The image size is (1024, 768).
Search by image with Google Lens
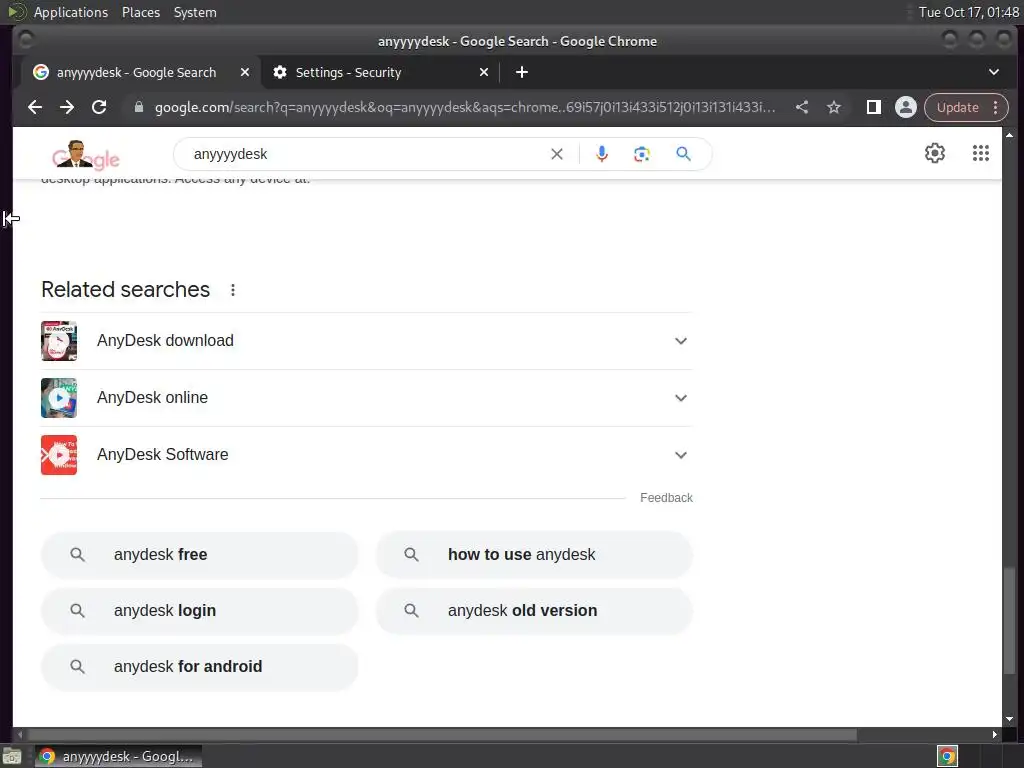(x=642, y=154)
